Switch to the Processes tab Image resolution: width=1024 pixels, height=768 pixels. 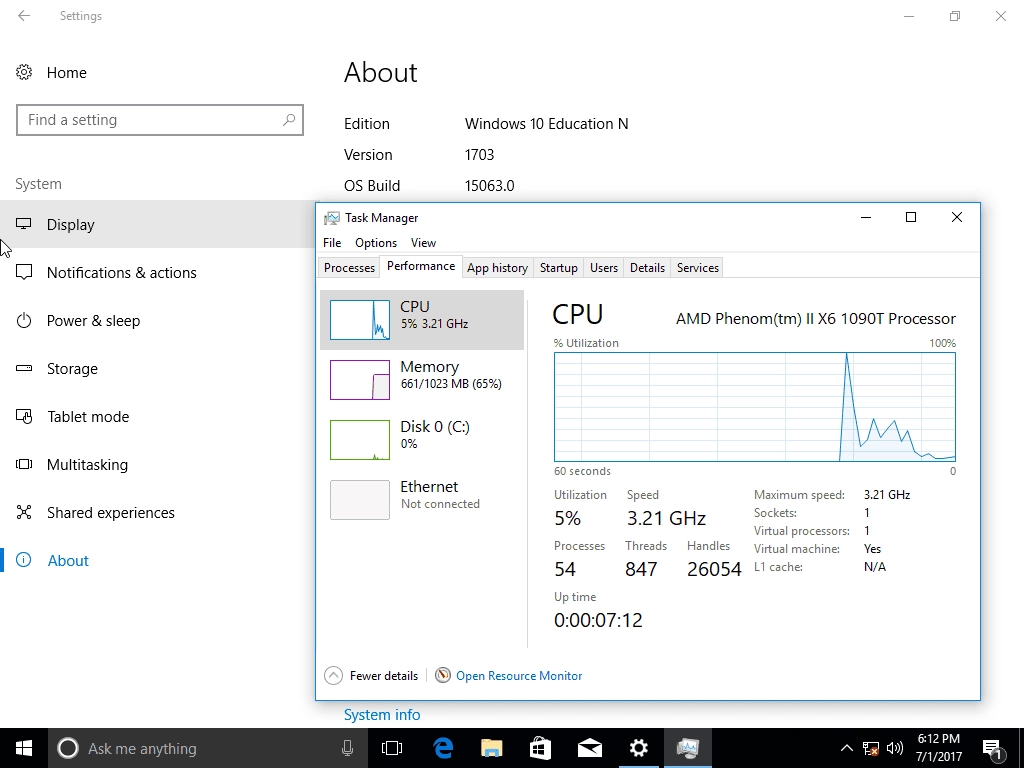(x=349, y=268)
